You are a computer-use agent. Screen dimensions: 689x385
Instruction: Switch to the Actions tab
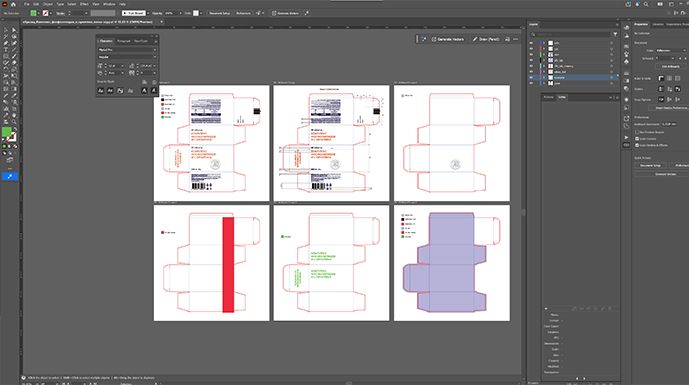coord(548,97)
